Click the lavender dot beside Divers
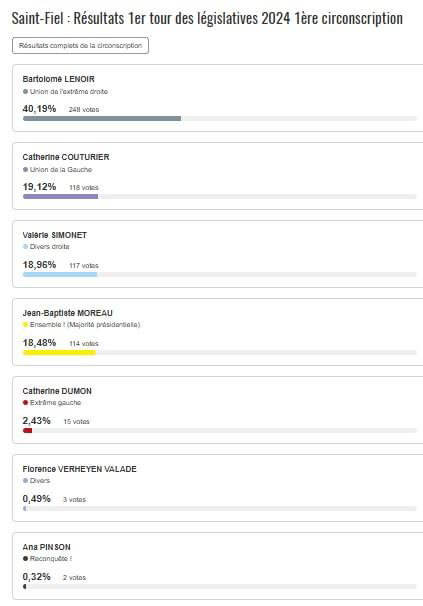423x606 pixels. coord(26,481)
